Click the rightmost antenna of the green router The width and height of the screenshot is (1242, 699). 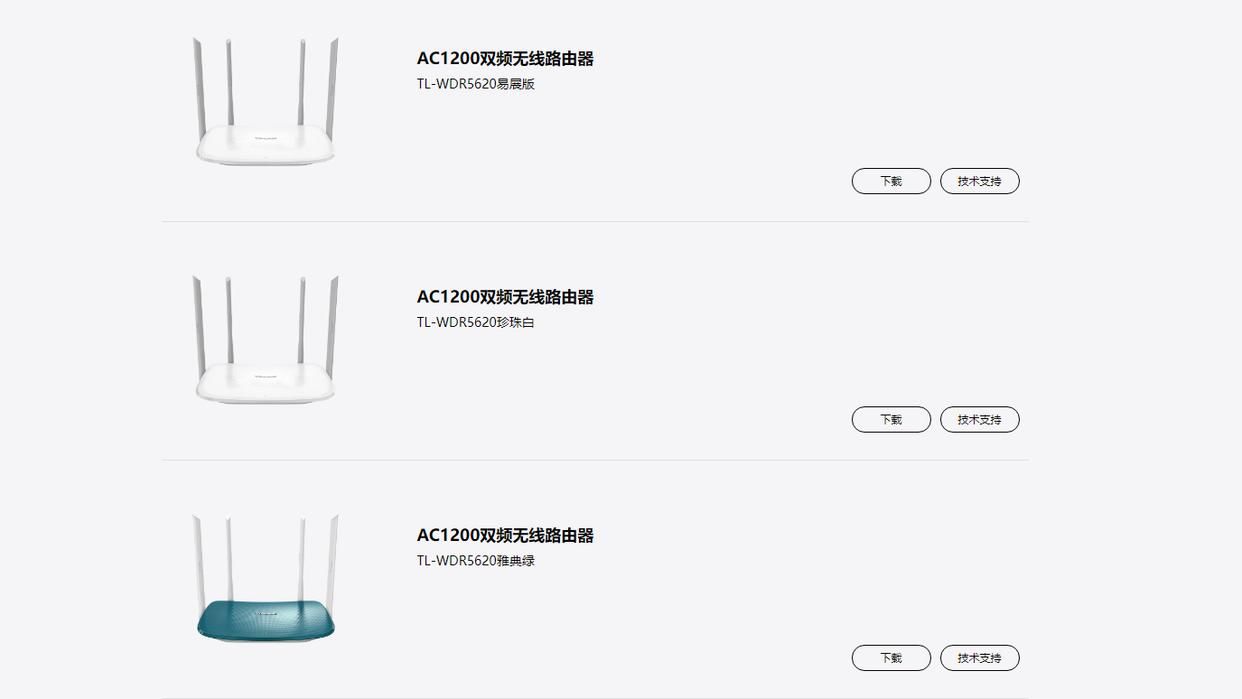coord(332,565)
